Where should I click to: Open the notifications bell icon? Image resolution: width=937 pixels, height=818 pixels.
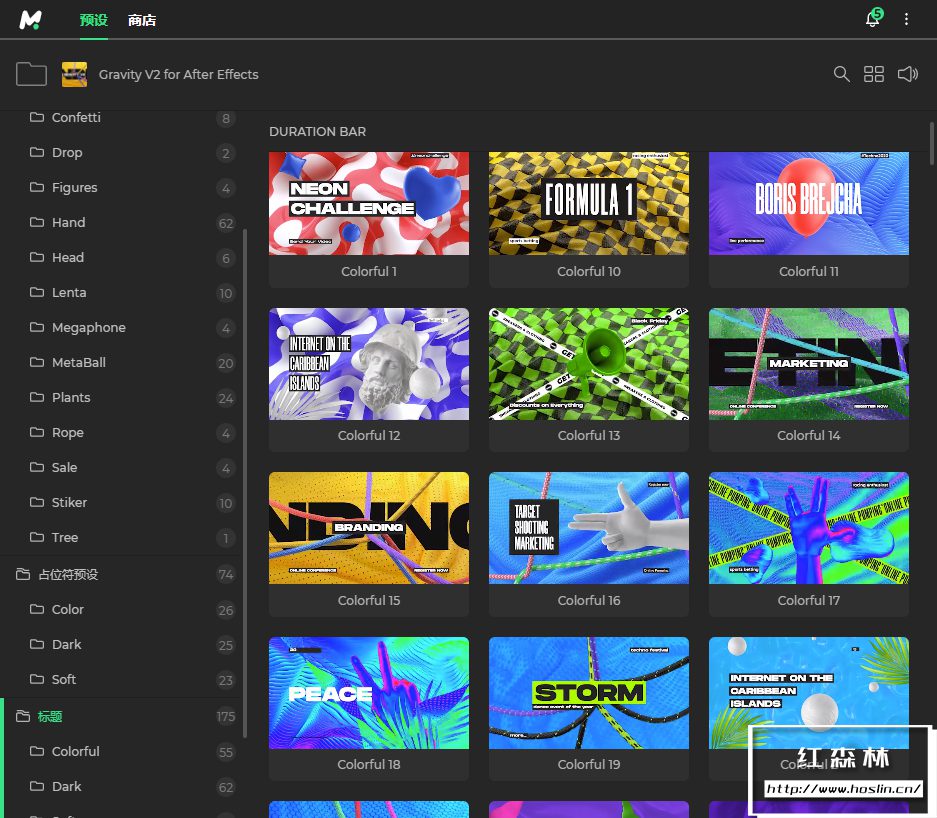[x=872, y=19]
